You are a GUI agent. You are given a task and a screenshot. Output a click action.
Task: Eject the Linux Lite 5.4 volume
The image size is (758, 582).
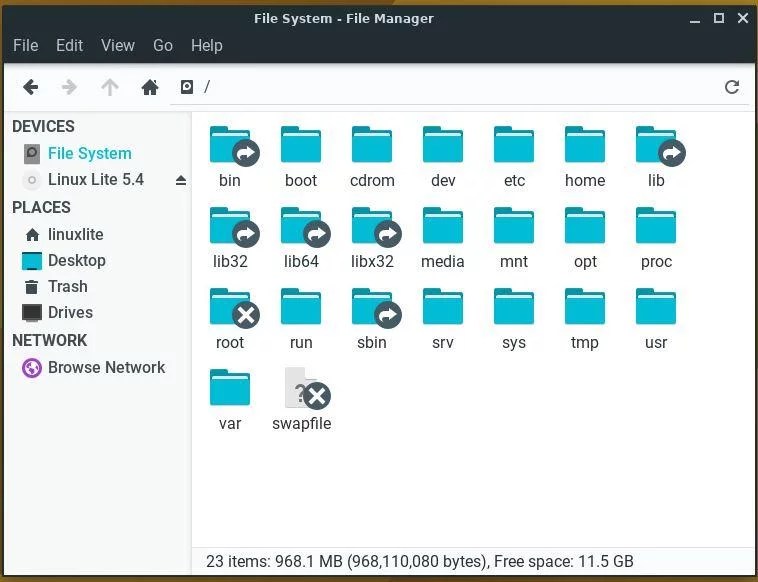pyautogui.click(x=181, y=180)
